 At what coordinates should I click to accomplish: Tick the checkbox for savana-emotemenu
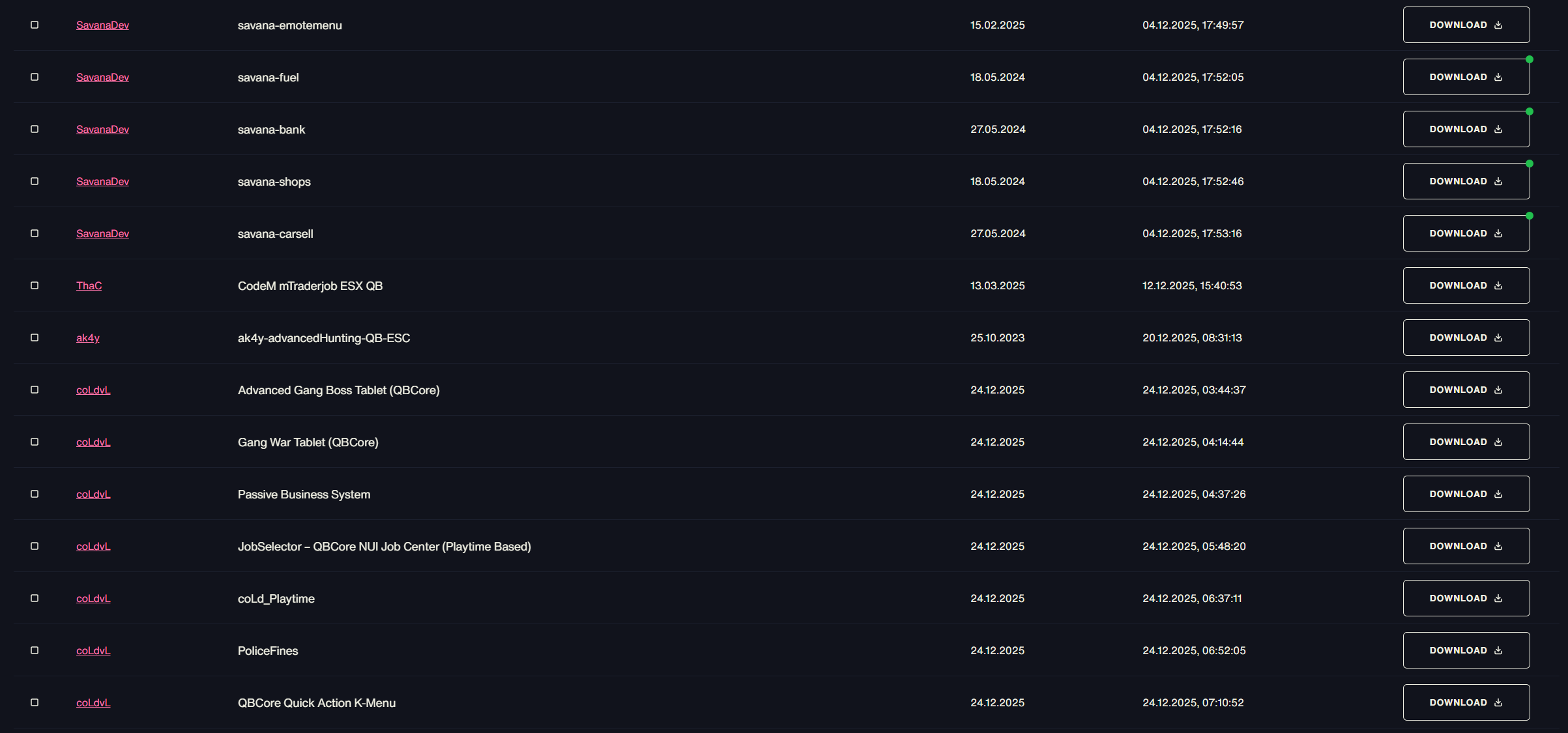(x=35, y=25)
